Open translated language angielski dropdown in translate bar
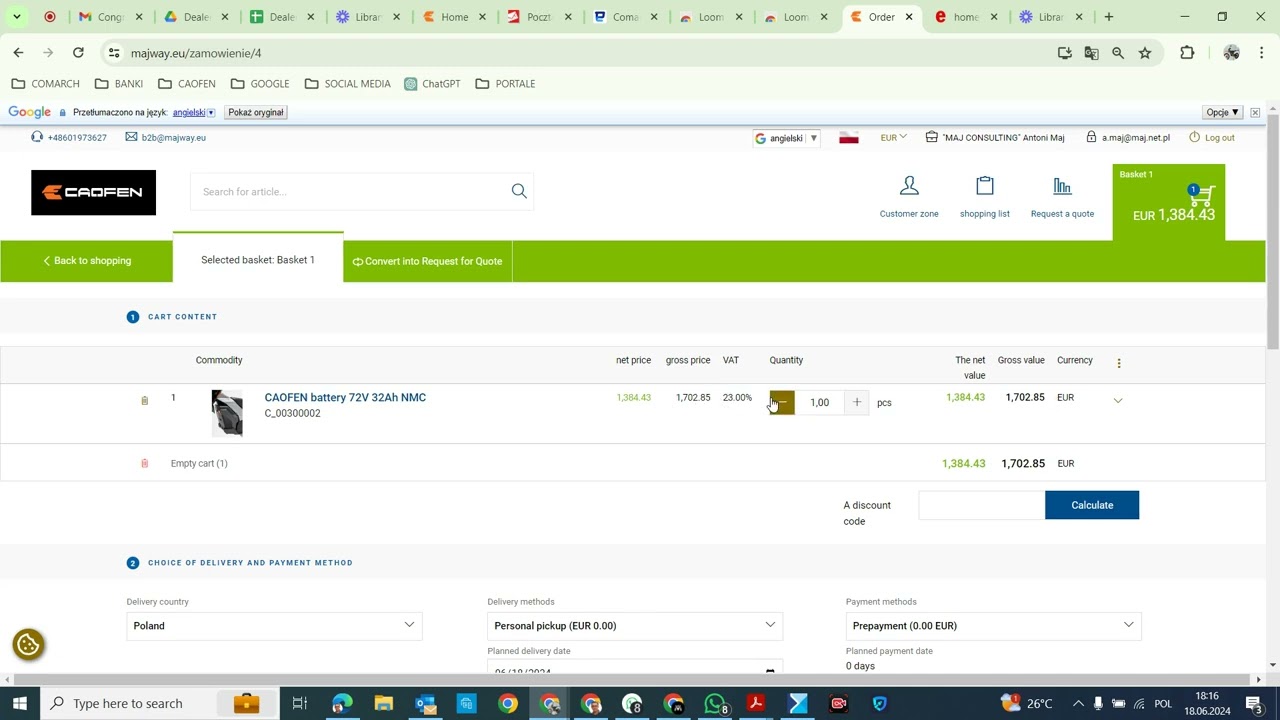Viewport: 1280px width, 720px height. (x=194, y=113)
